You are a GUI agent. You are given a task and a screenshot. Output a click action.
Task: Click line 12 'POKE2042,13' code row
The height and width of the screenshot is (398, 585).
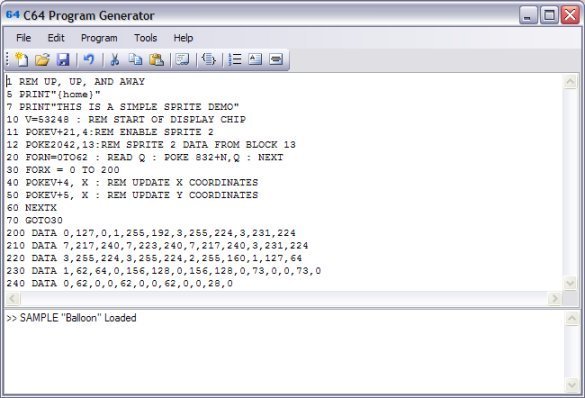(x=151, y=145)
